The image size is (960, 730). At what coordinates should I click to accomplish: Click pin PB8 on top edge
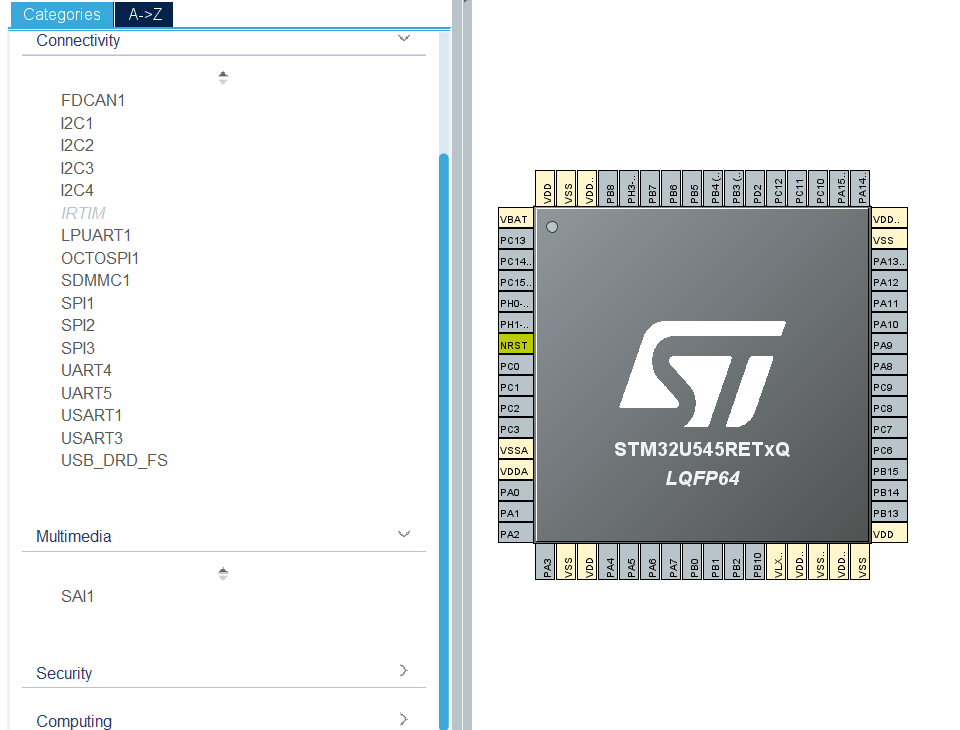click(608, 188)
